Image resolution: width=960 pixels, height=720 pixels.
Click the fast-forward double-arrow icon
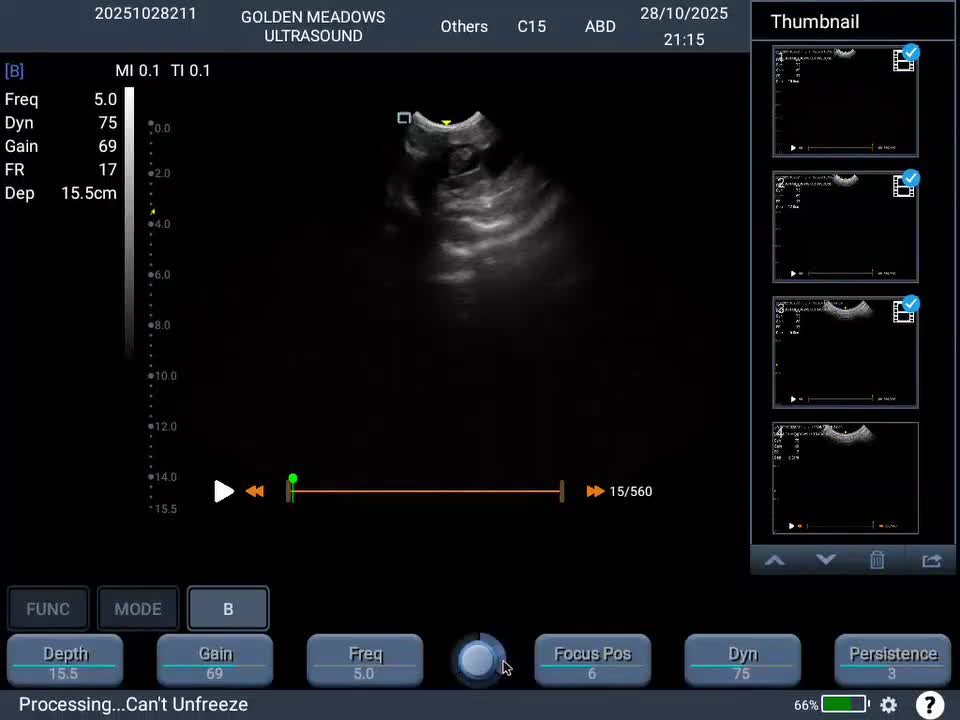click(x=595, y=491)
